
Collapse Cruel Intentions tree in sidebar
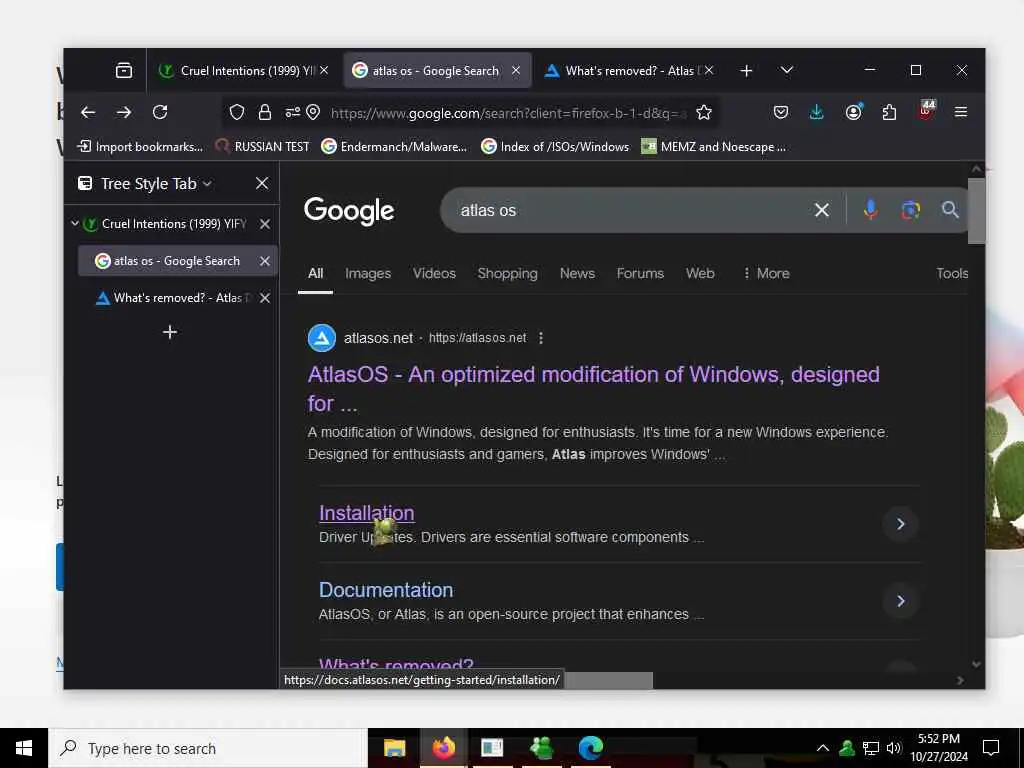[x=74, y=223]
